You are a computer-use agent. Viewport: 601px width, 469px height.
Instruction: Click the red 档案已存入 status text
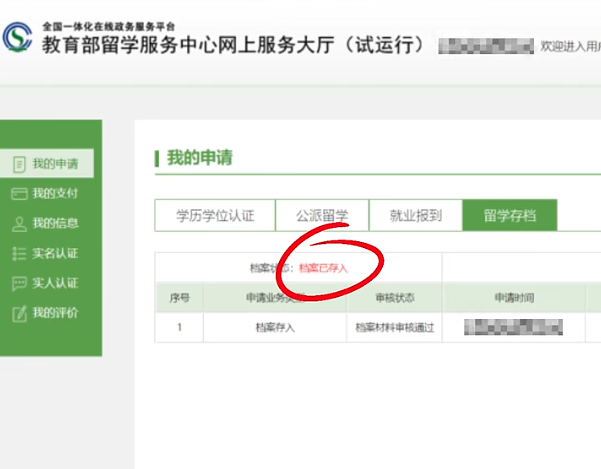(x=323, y=268)
